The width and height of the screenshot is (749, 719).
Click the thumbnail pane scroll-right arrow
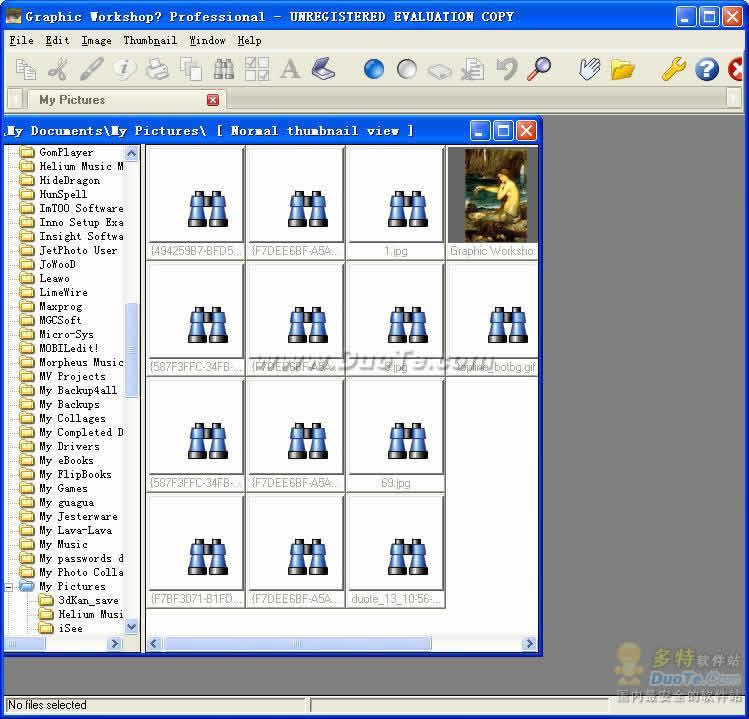click(x=529, y=644)
